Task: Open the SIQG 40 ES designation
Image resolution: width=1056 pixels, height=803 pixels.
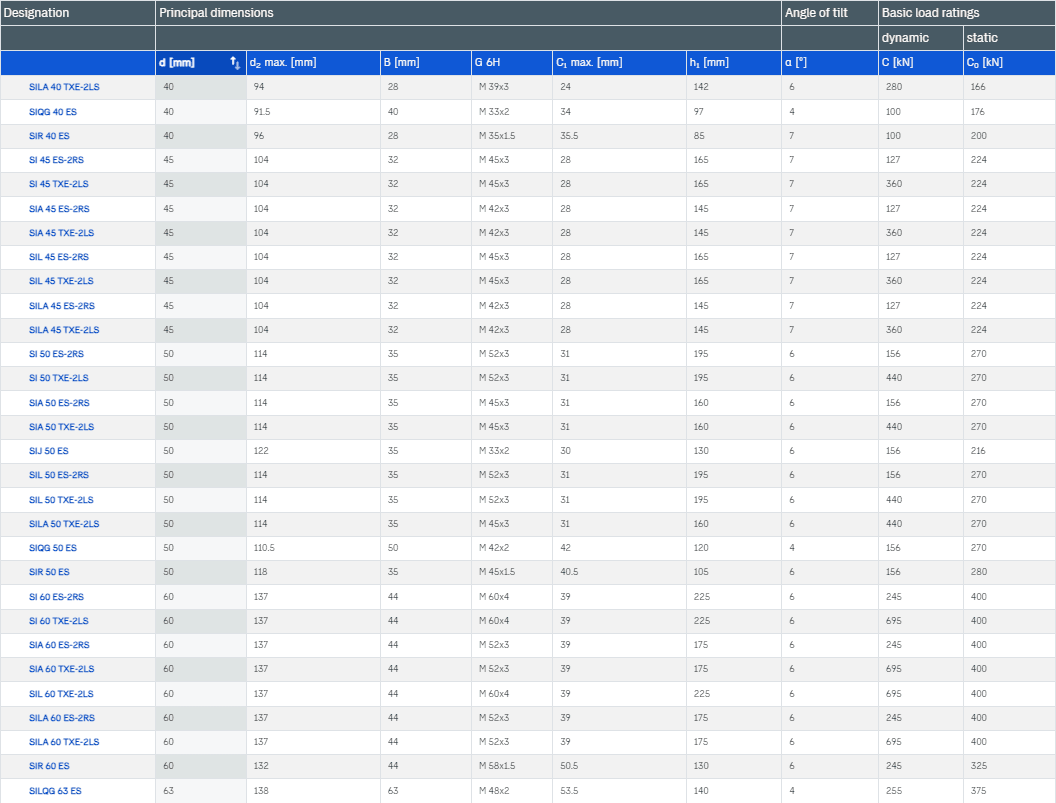Action: (55, 111)
